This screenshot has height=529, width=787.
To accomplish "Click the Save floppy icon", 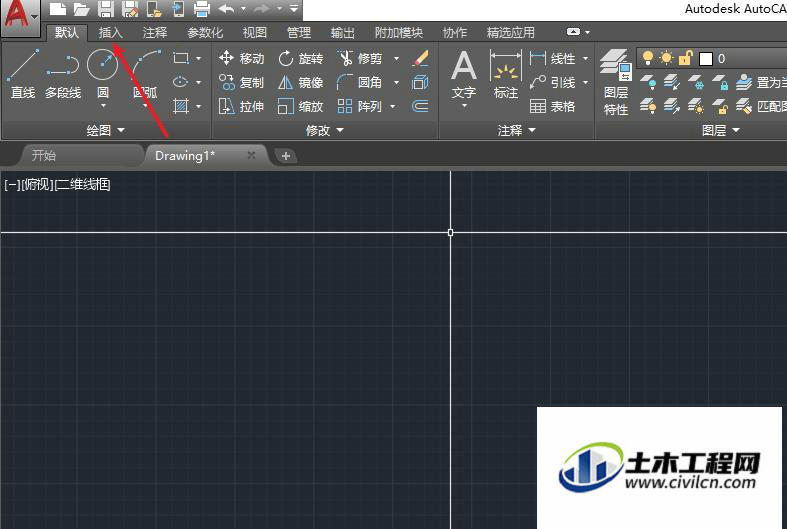I will 105,9.
